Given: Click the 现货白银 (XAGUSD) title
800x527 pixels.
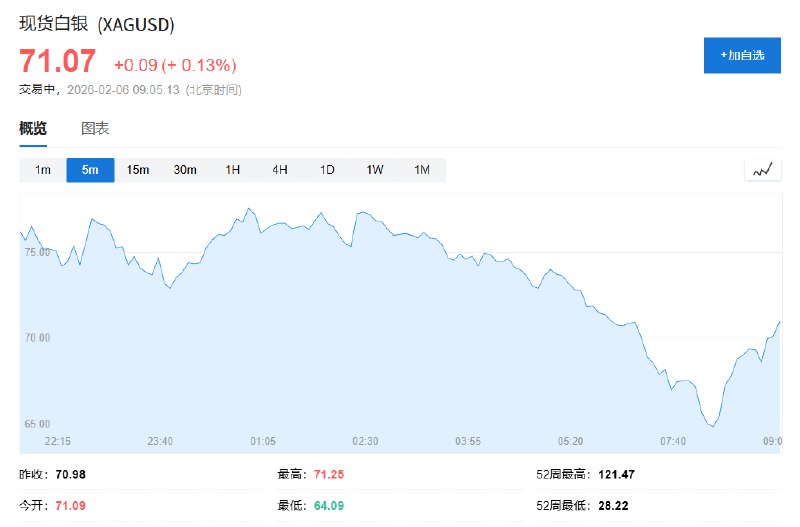Looking at the screenshot, I should 89,24.
